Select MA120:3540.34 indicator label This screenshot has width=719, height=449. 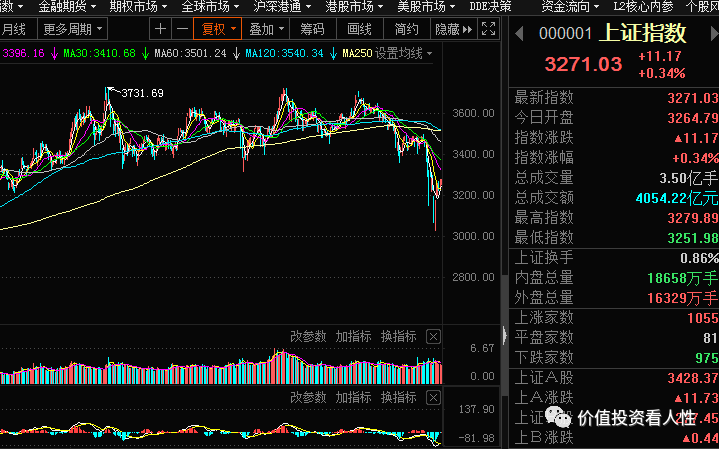[x=284, y=54]
